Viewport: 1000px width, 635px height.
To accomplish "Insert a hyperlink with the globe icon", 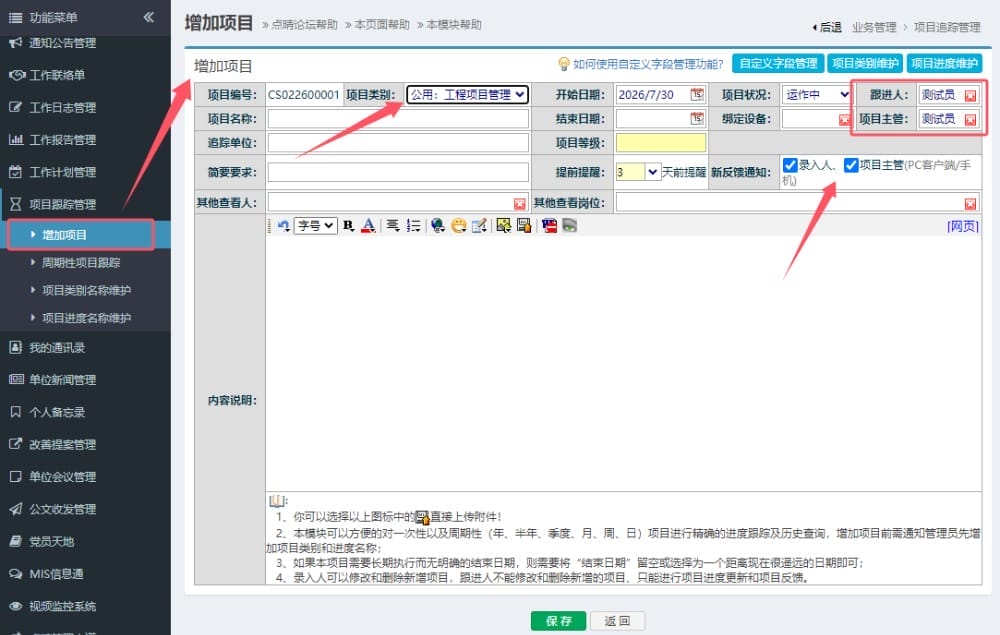I will (438, 225).
